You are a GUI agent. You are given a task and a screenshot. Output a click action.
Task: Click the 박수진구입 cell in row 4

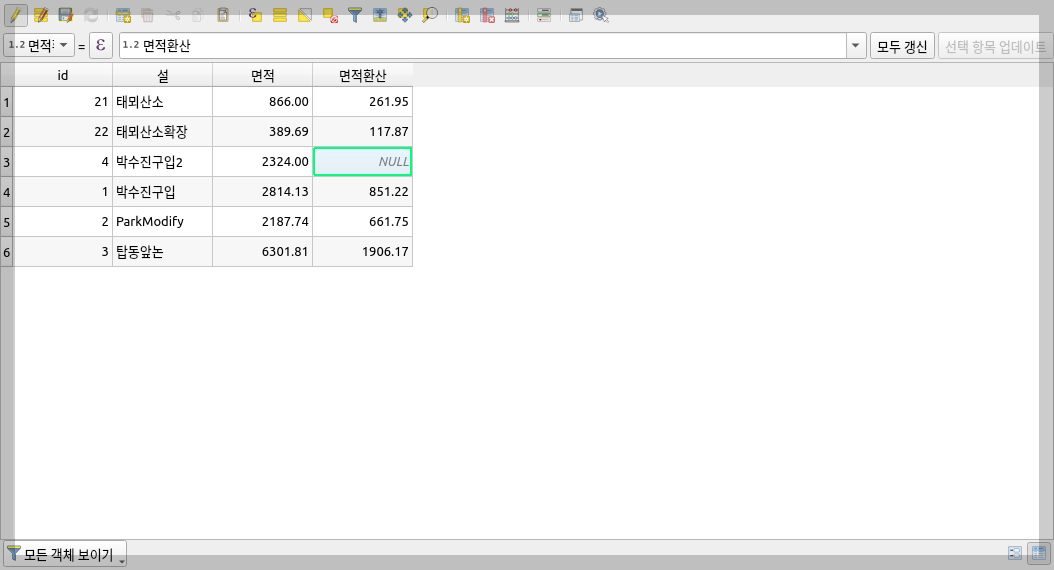(163, 192)
